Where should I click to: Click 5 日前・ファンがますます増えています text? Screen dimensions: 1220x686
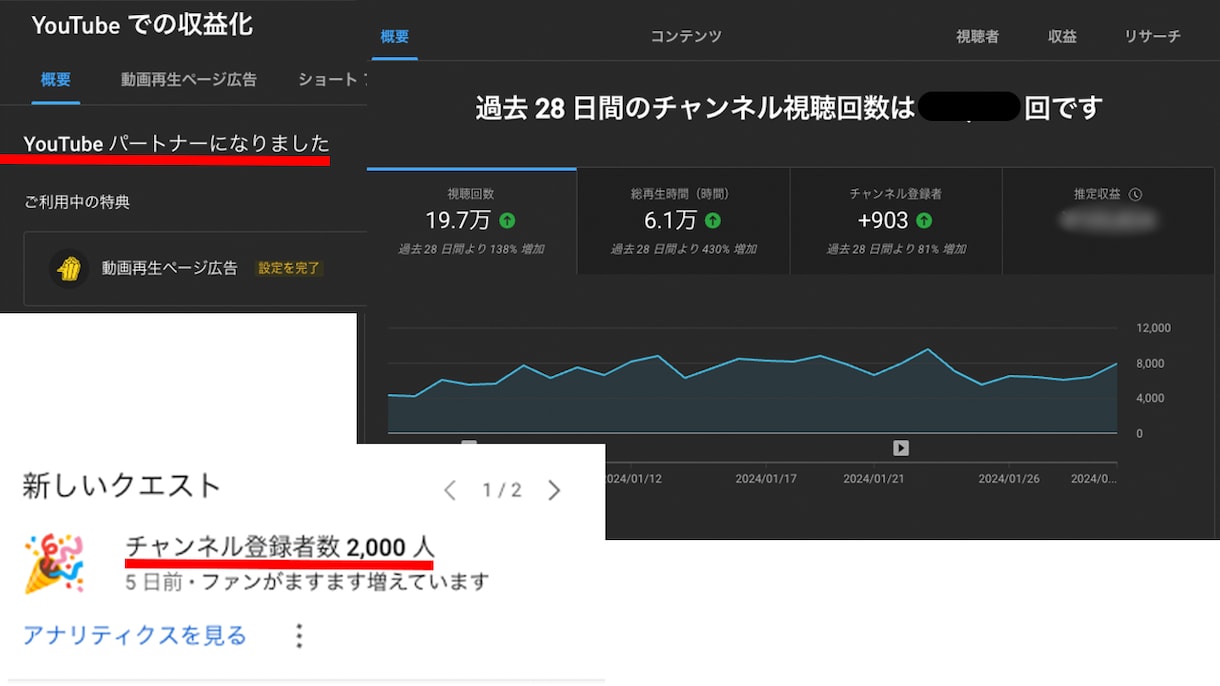coord(307,581)
